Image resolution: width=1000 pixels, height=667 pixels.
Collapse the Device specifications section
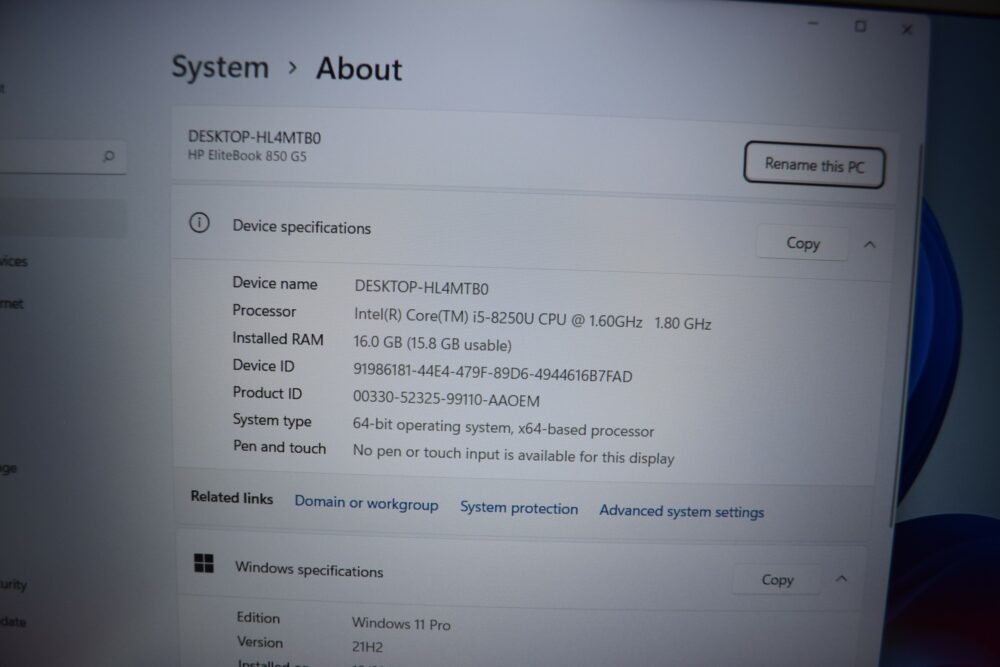point(869,244)
